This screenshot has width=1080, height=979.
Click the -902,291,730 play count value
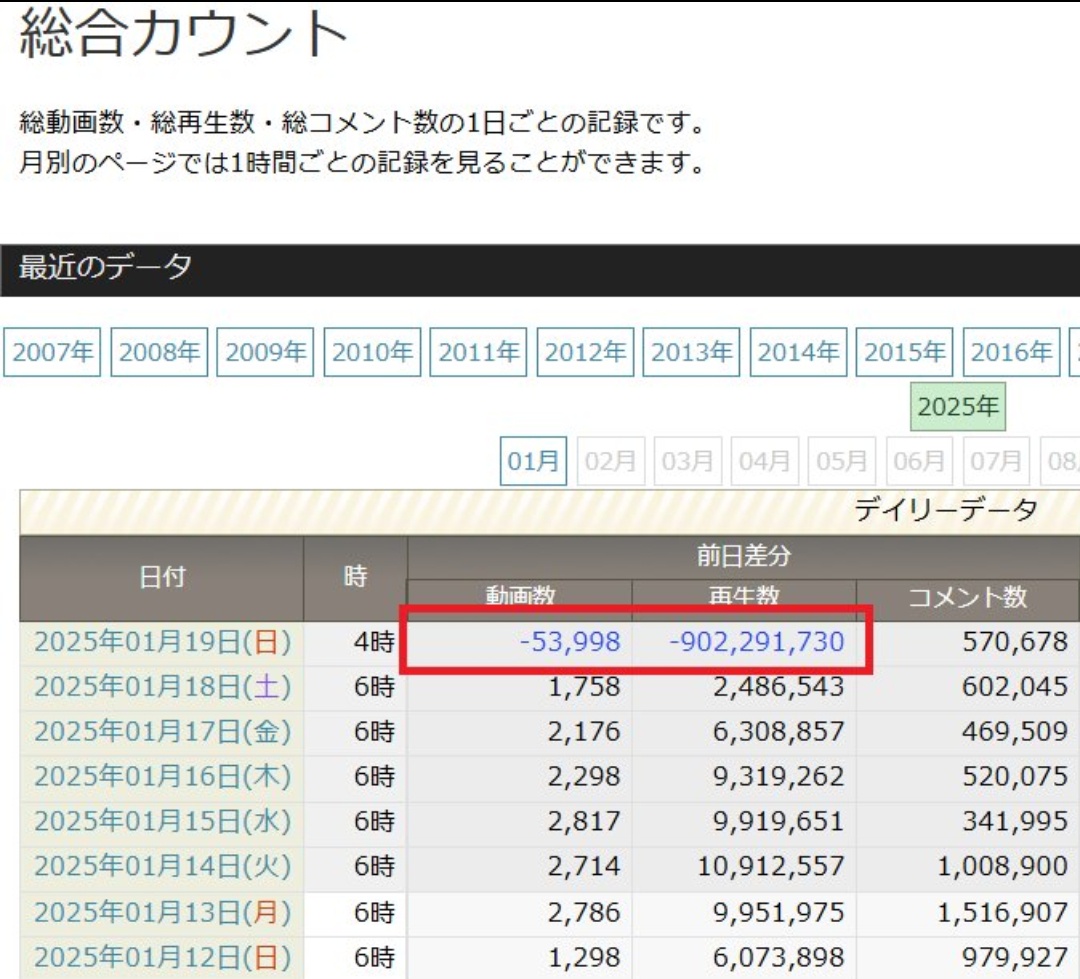756,641
